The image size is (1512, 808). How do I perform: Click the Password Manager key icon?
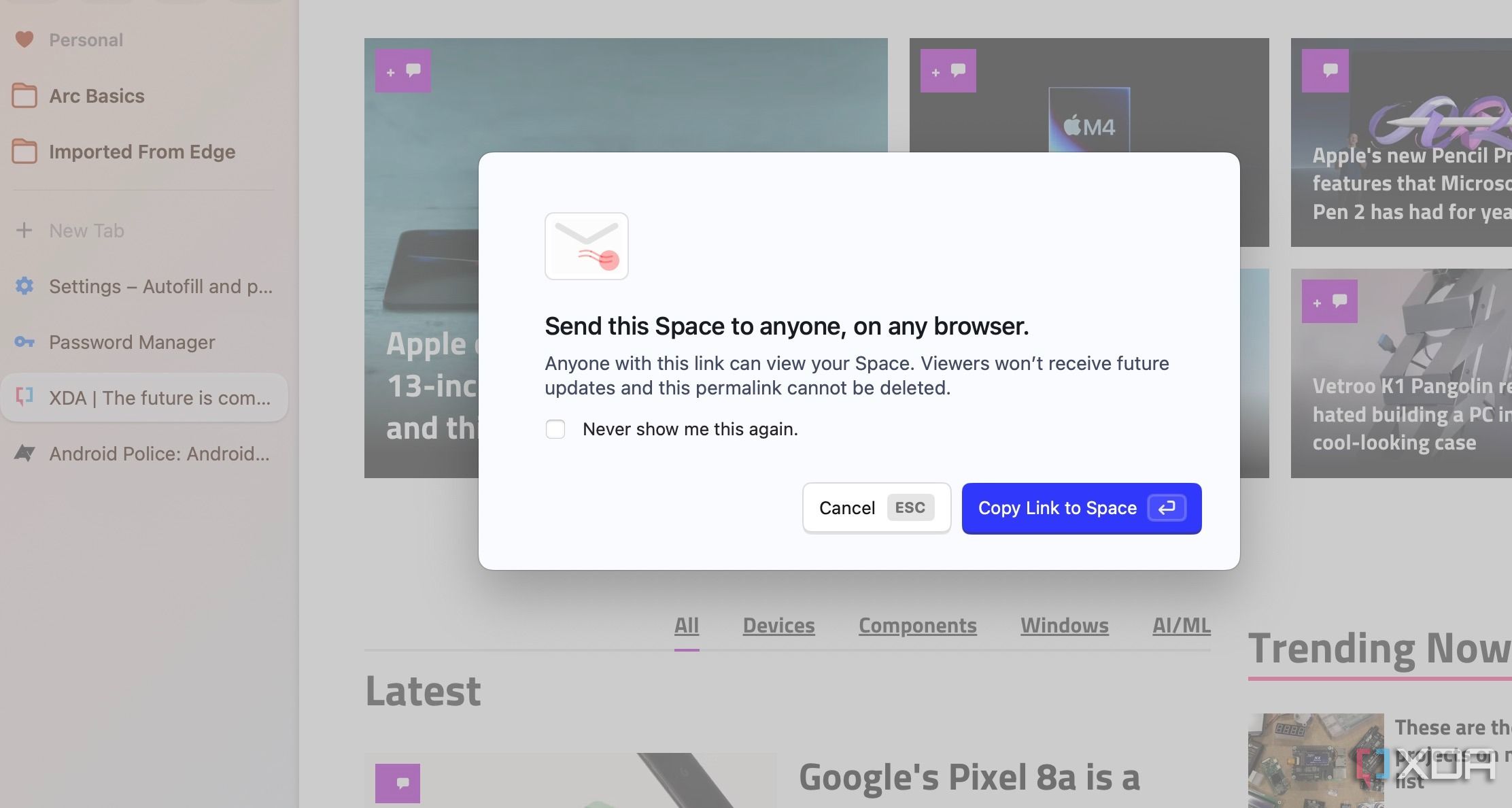pyautogui.click(x=26, y=342)
